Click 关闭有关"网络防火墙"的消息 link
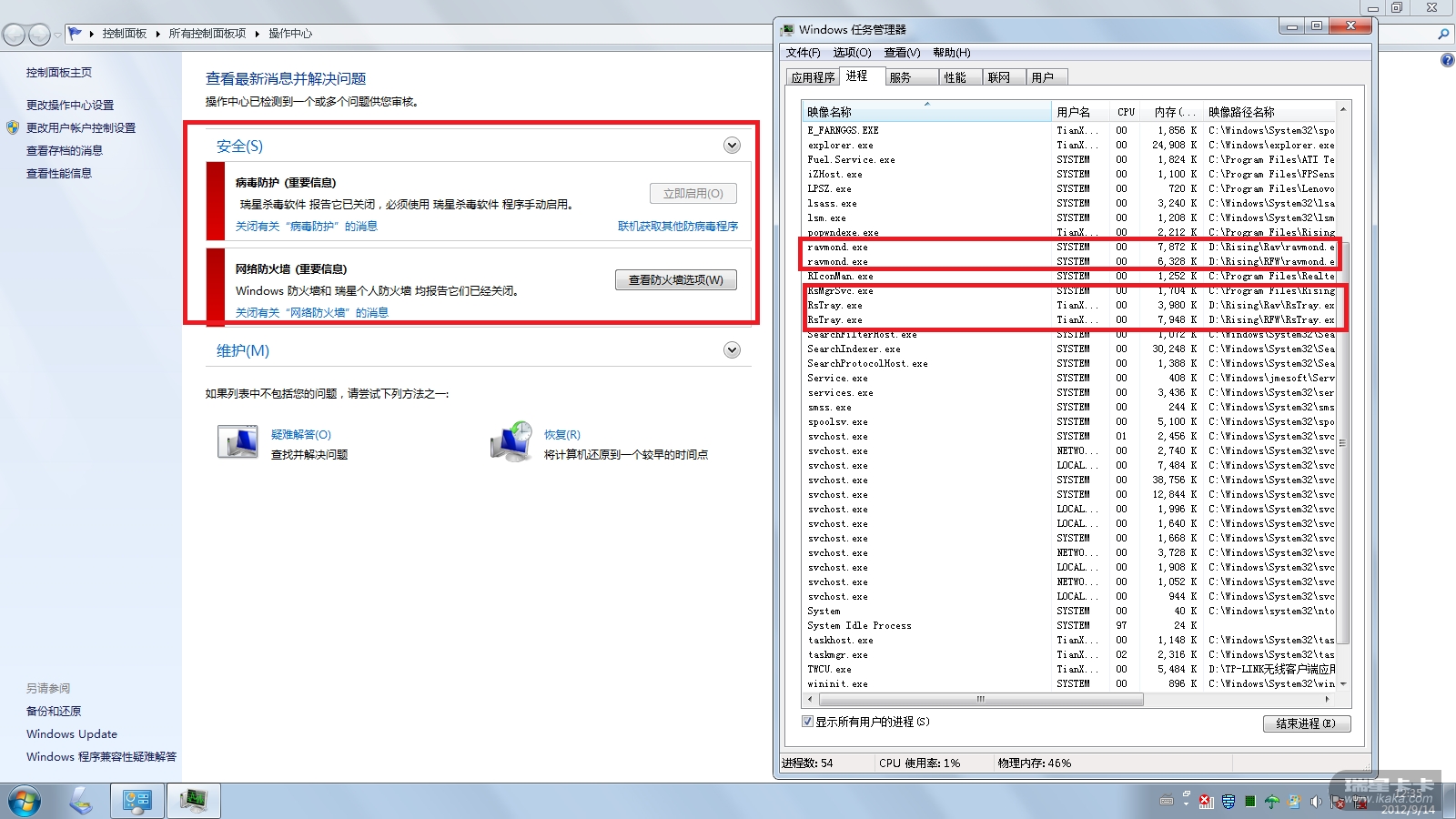This screenshot has width=1456, height=819. [312, 313]
